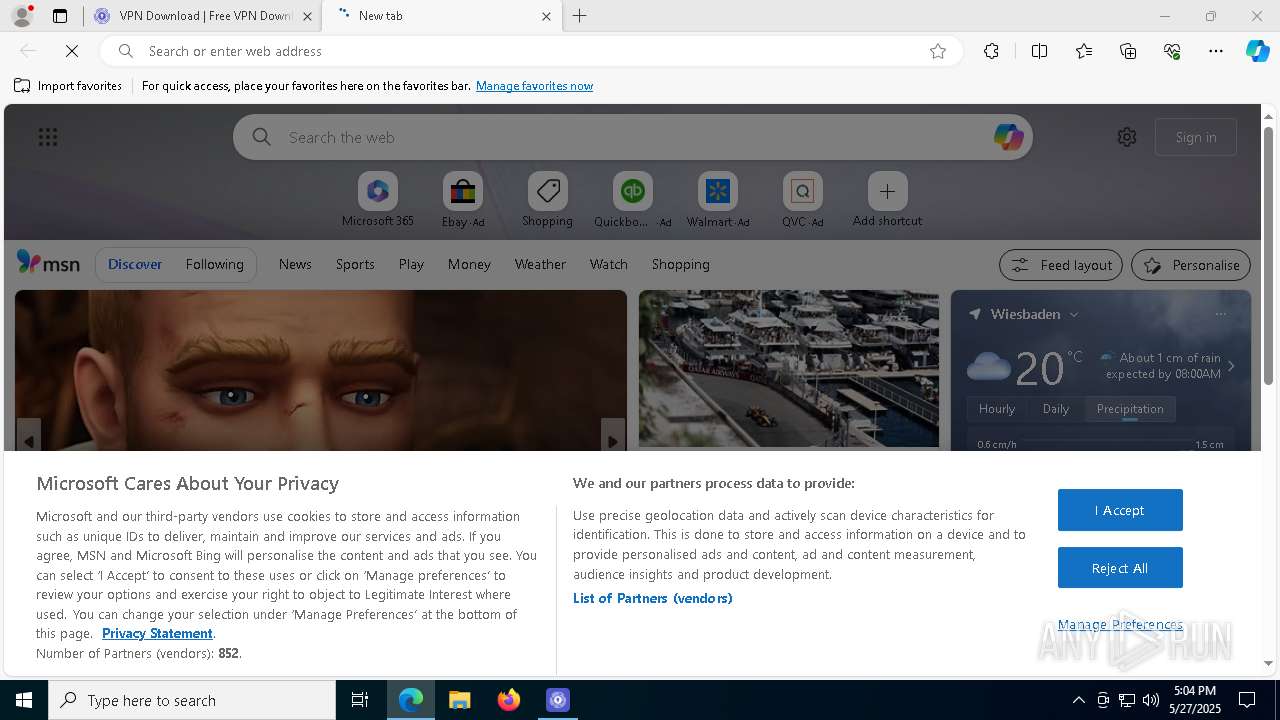Go to next story with right arrow

tap(612, 440)
